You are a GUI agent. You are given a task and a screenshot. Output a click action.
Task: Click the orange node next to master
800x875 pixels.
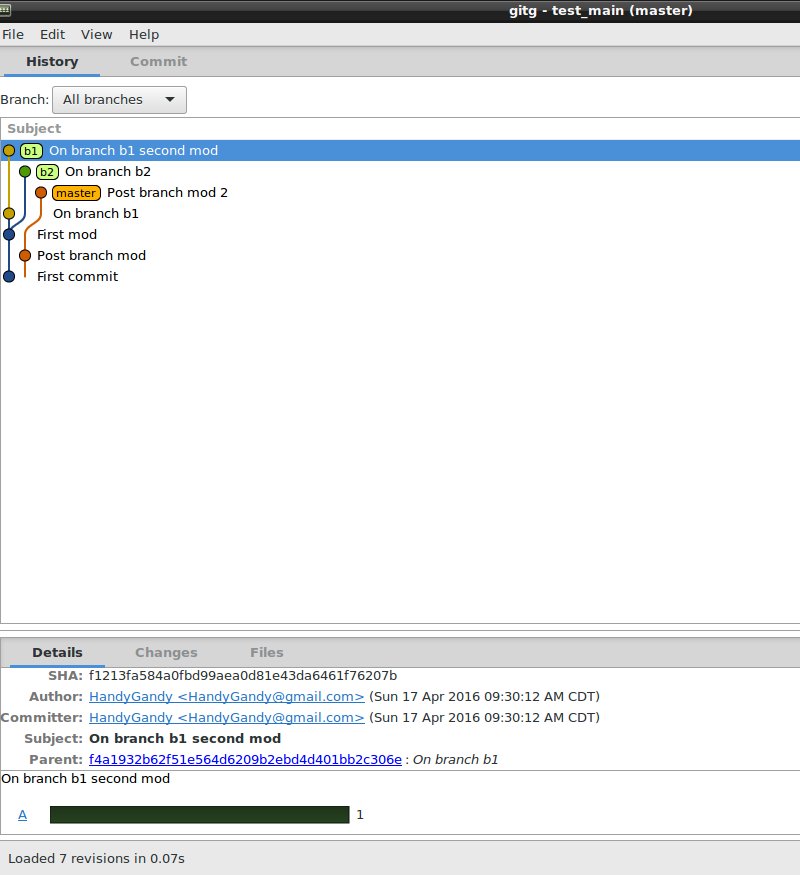41,193
